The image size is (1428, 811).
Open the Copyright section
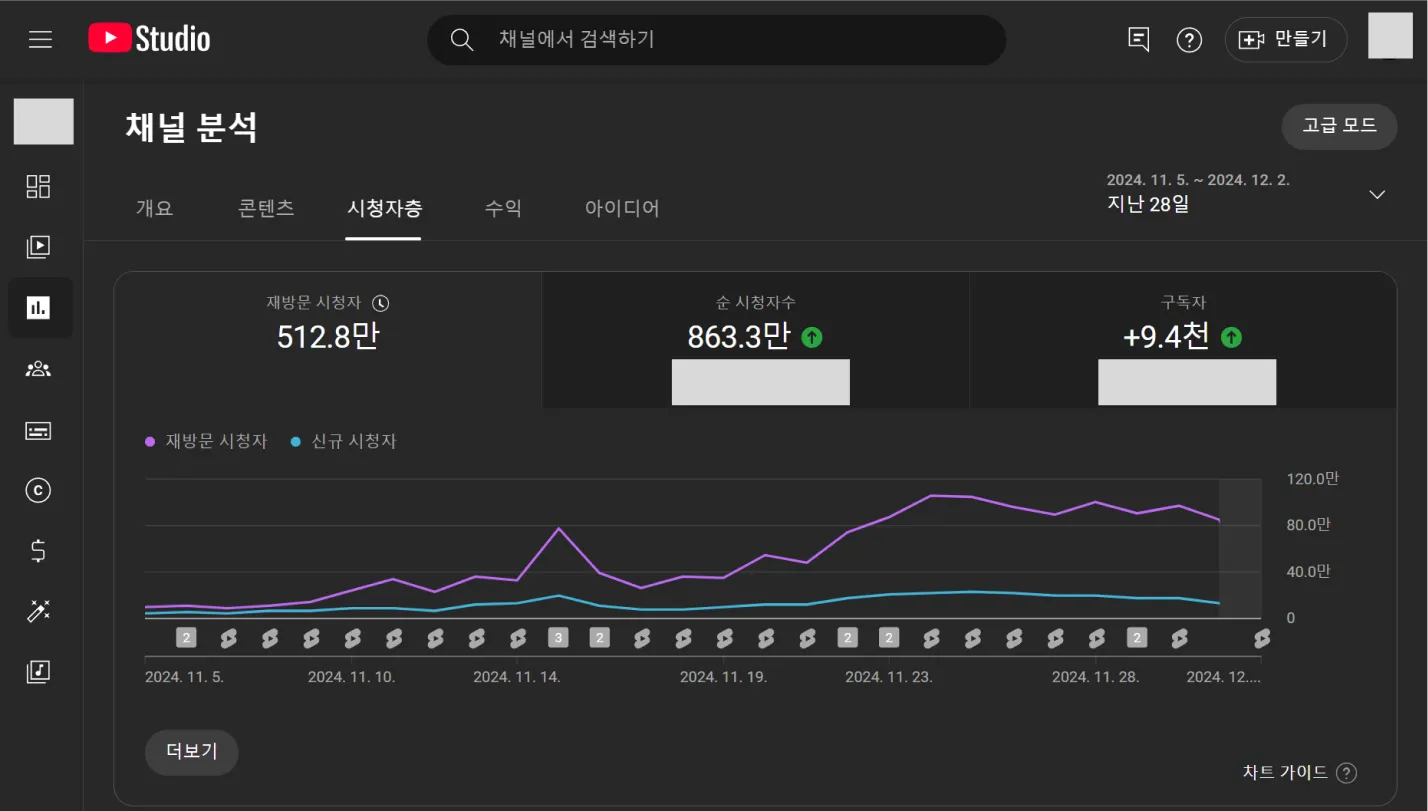[40, 490]
